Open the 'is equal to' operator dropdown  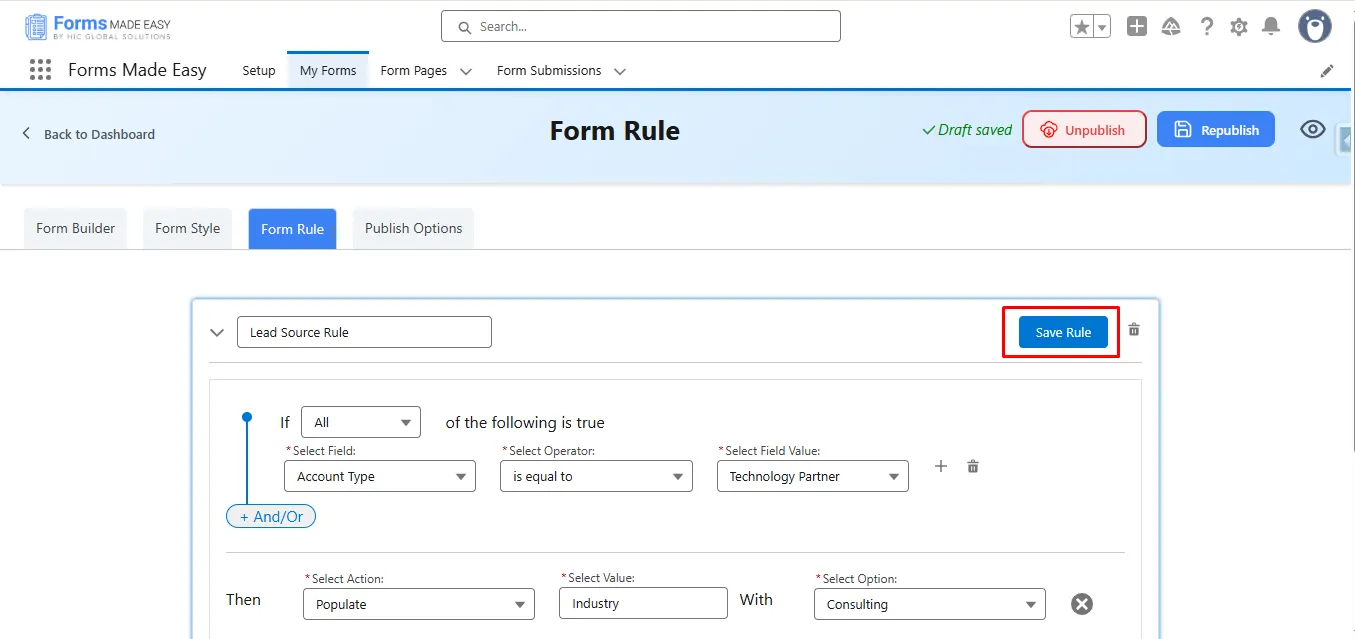(x=596, y=477)
